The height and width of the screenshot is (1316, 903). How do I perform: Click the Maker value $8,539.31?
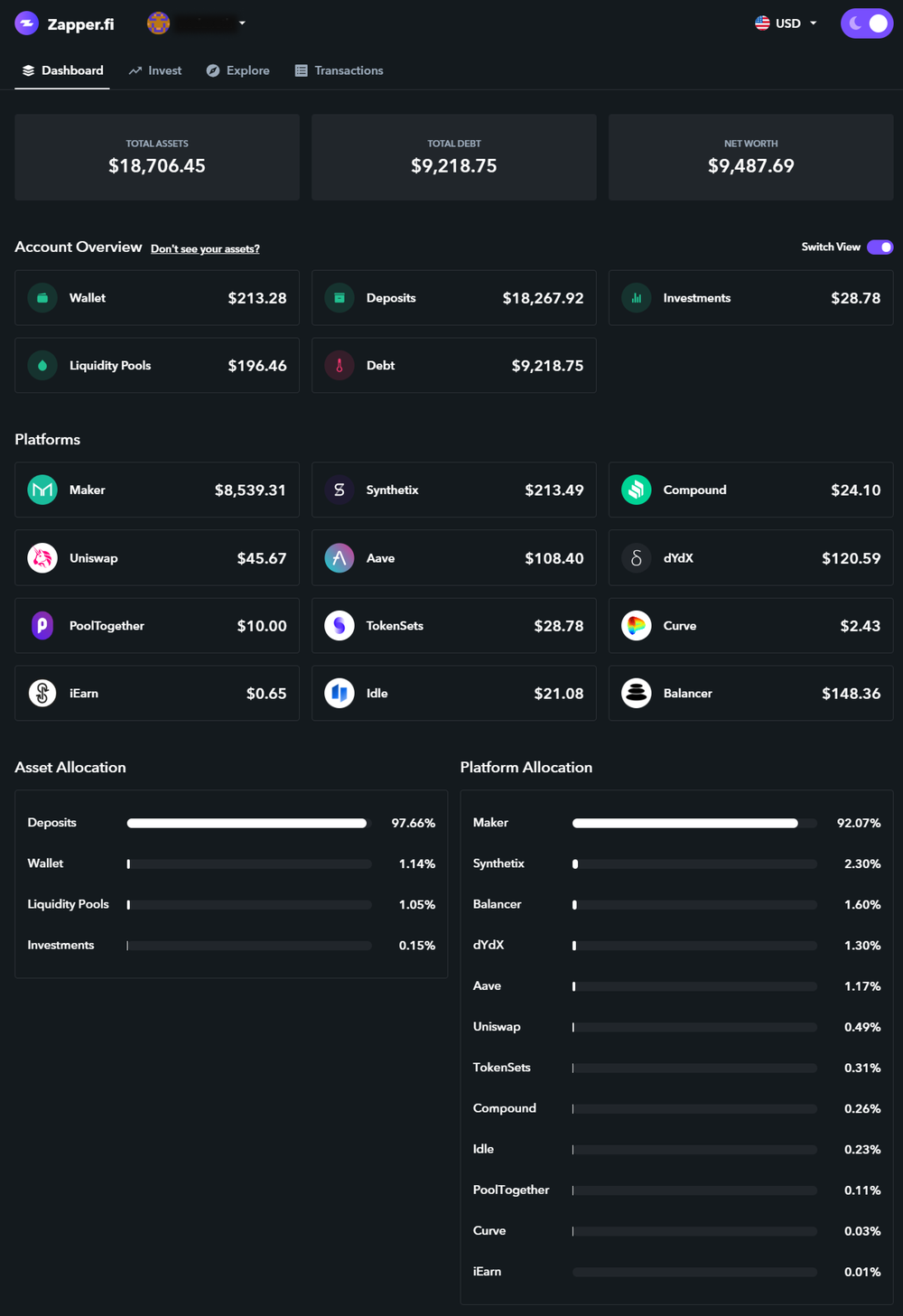[x=250, y=490]
